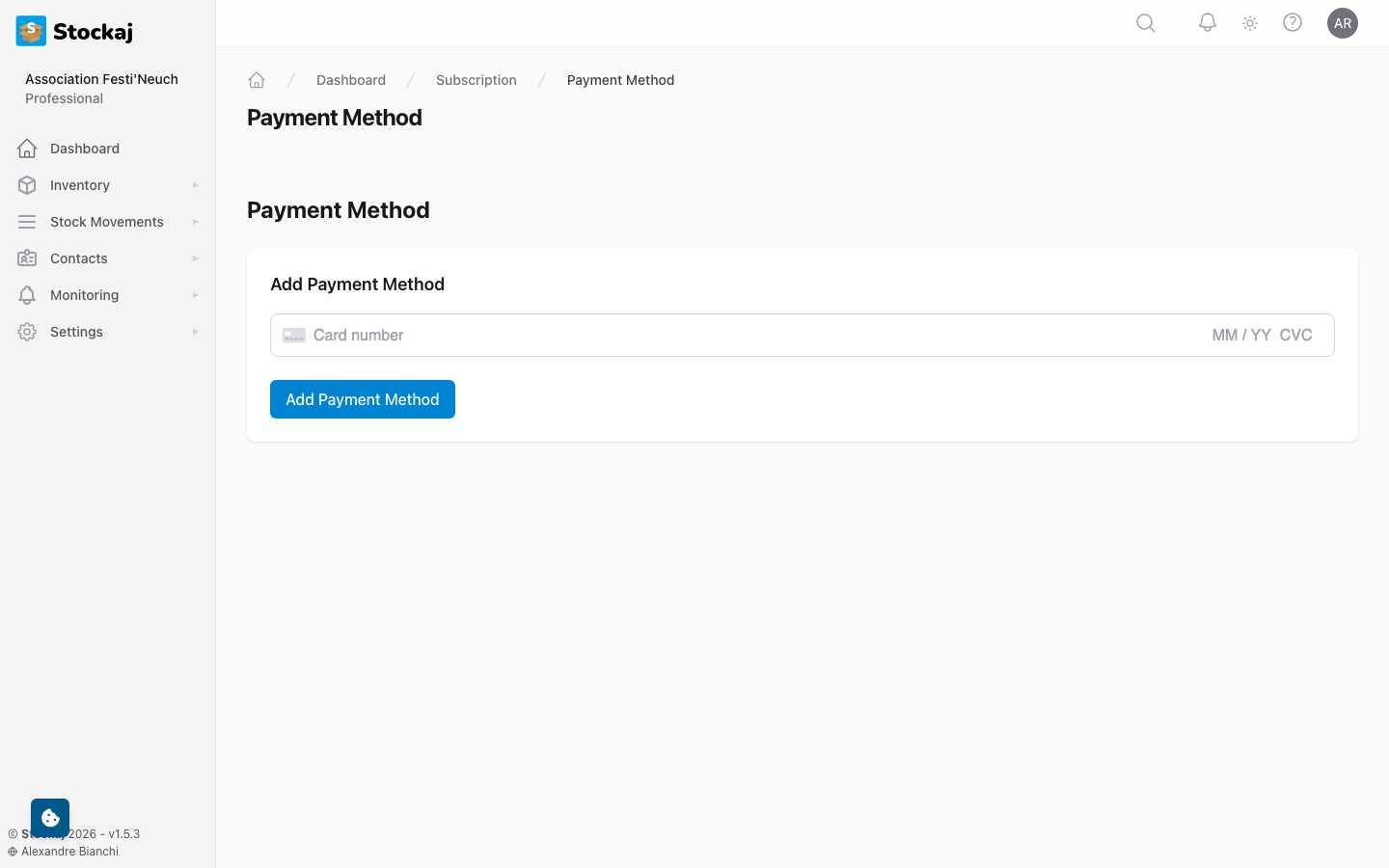The height and width of the screenshot is (868, 1389).
Task: Expand the Stock Movements submenu arrow
Action: pyautogui.click(x=195, y=222)
